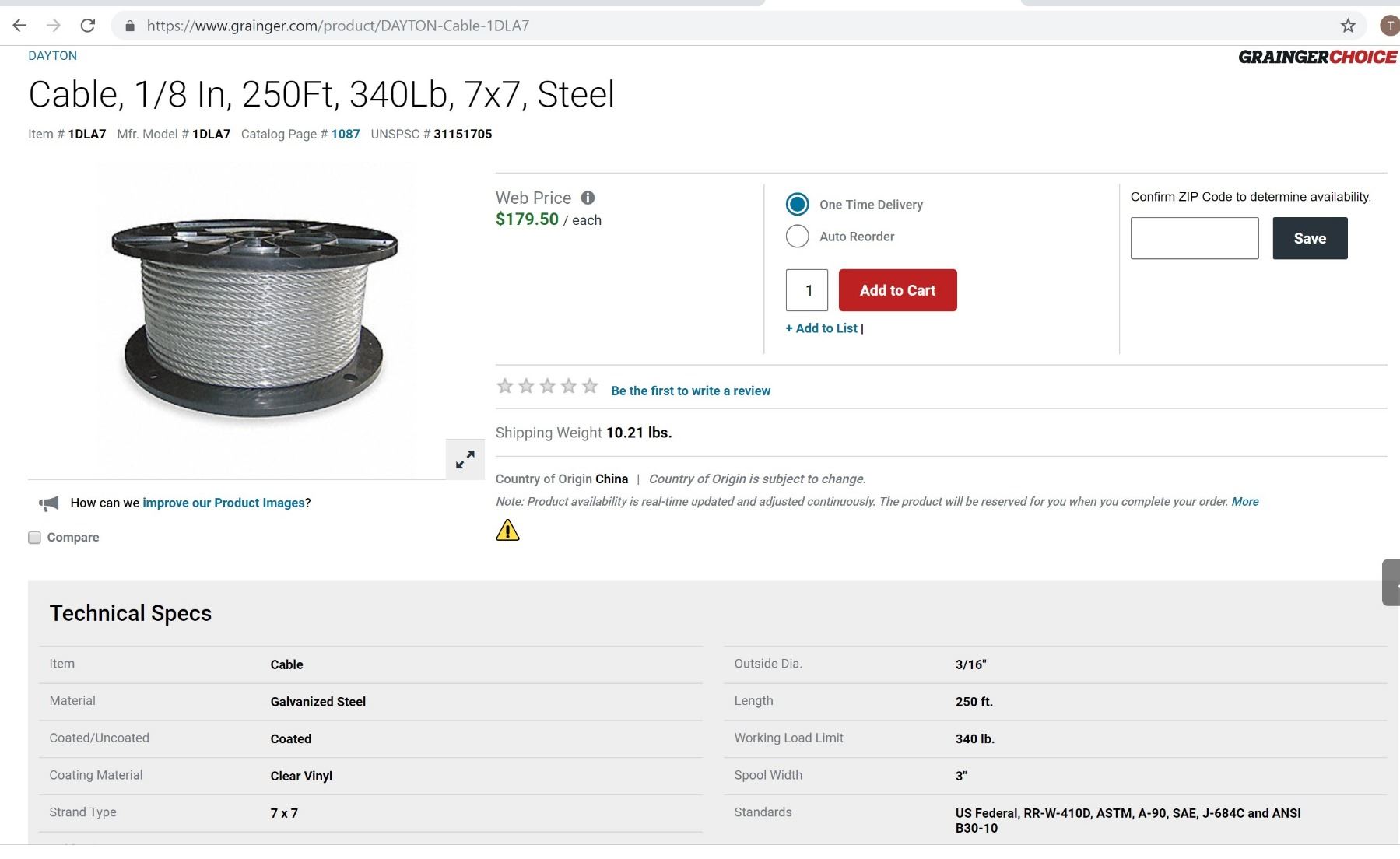Save the entered ZIP code
The width and height of the screenshot is (1400, 859).
[1310, 238]
